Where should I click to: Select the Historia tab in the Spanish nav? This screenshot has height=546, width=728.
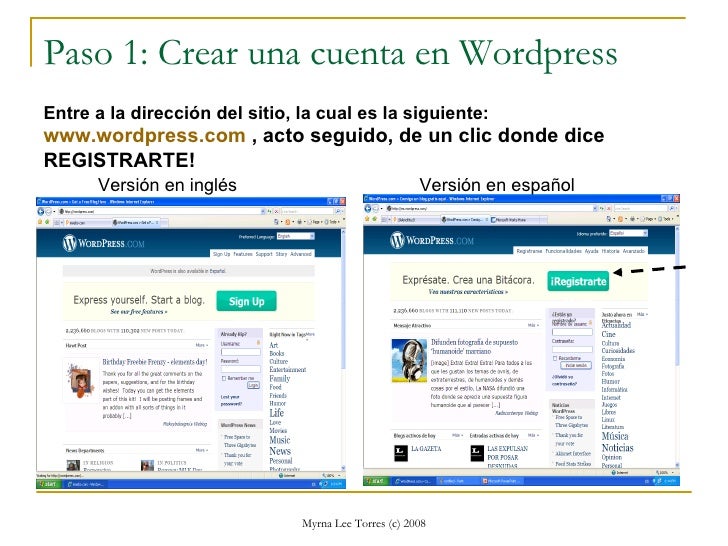coord(611,251)
